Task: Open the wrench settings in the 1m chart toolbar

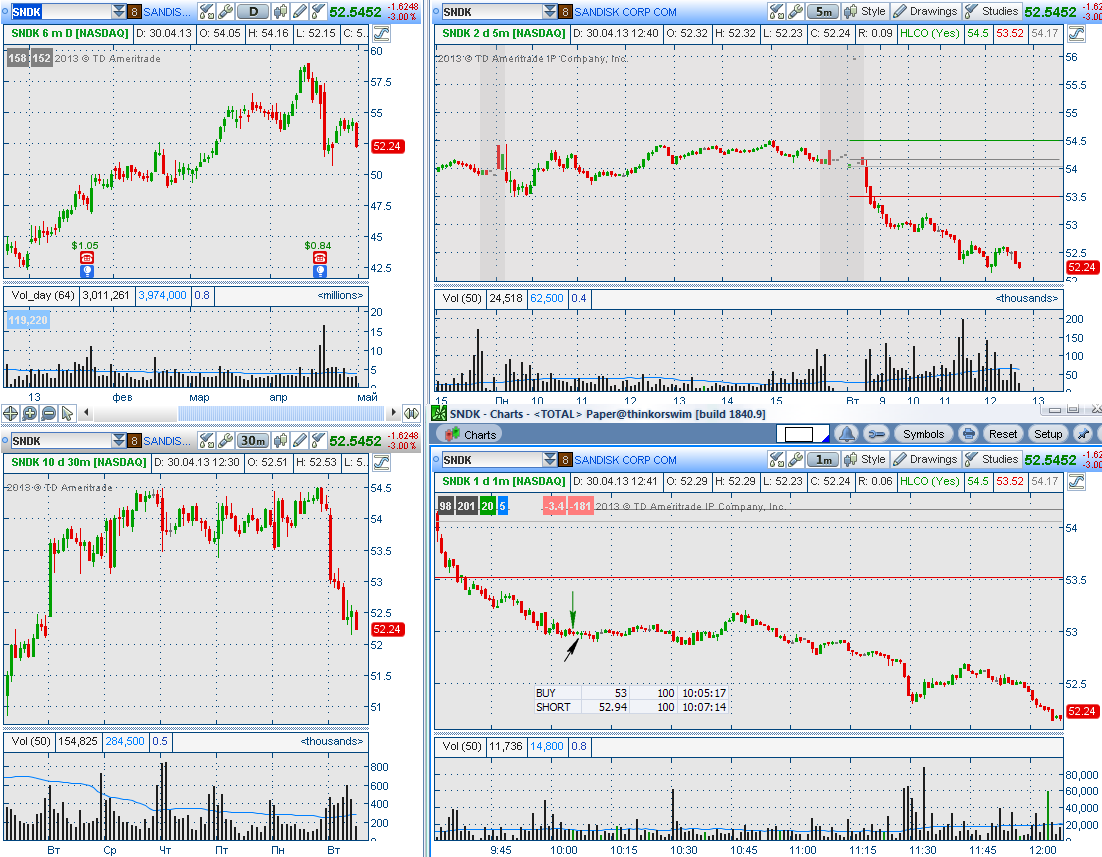Action: click(796, 460)
